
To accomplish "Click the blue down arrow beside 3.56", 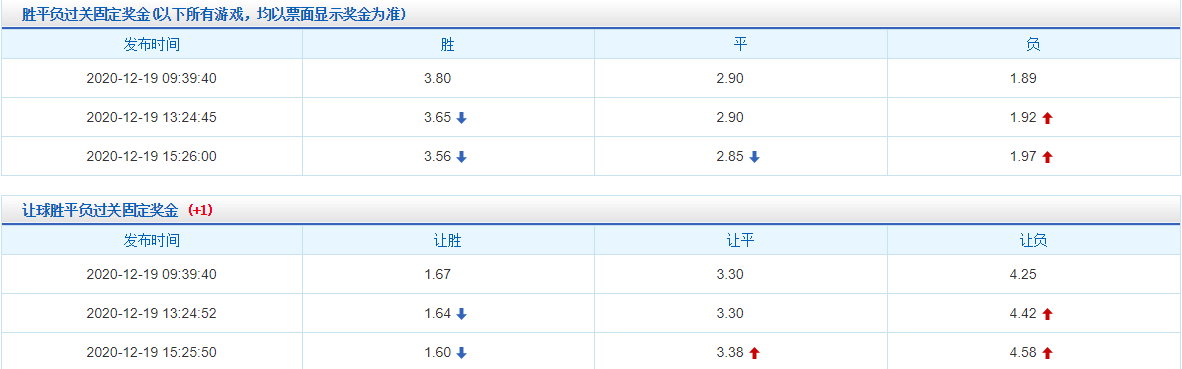I will click(461, 157).
